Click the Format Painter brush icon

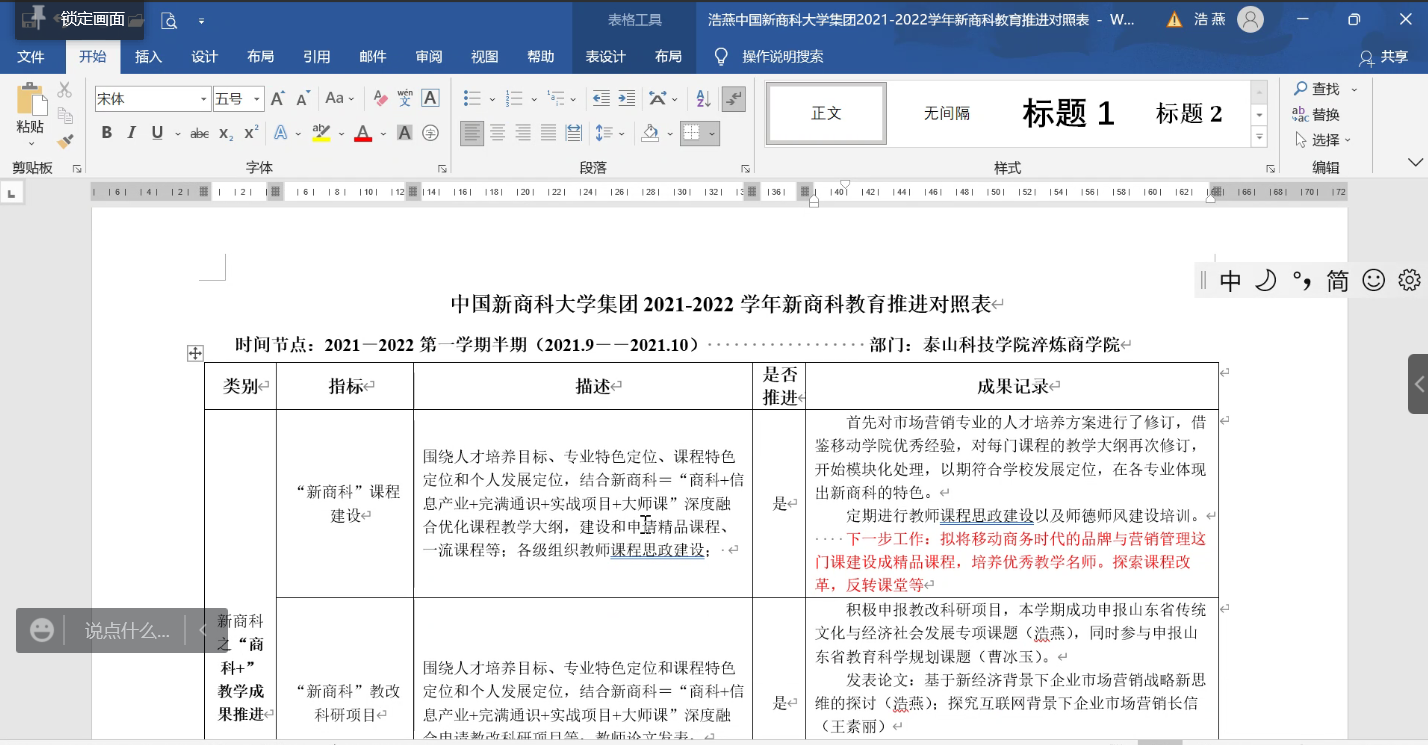[x=65, y=141]
